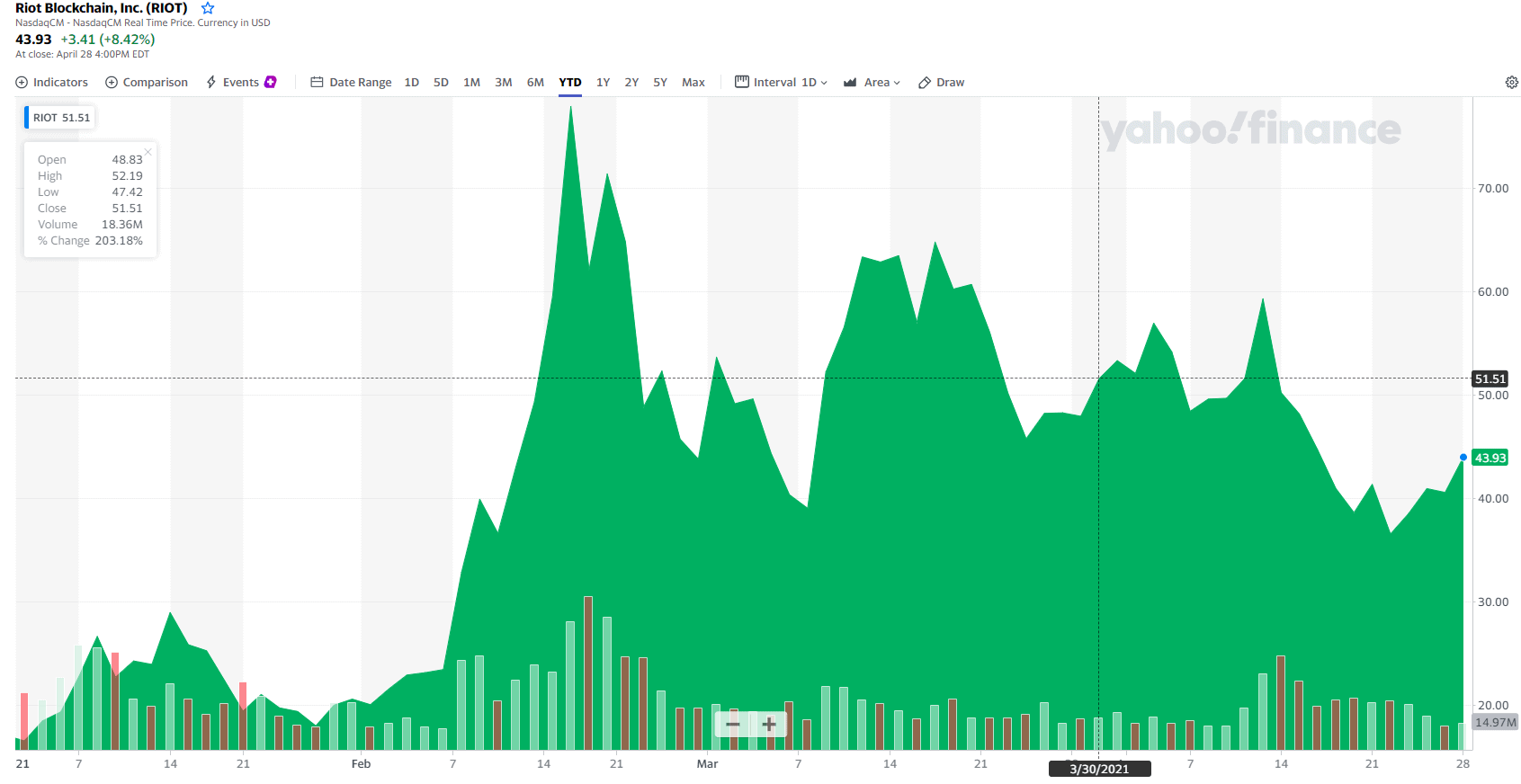The width and height of the screenshot is (1521, 784).
Task: Click the +3.41 (+8.42%) price change text
Action: tap(108, 40)
